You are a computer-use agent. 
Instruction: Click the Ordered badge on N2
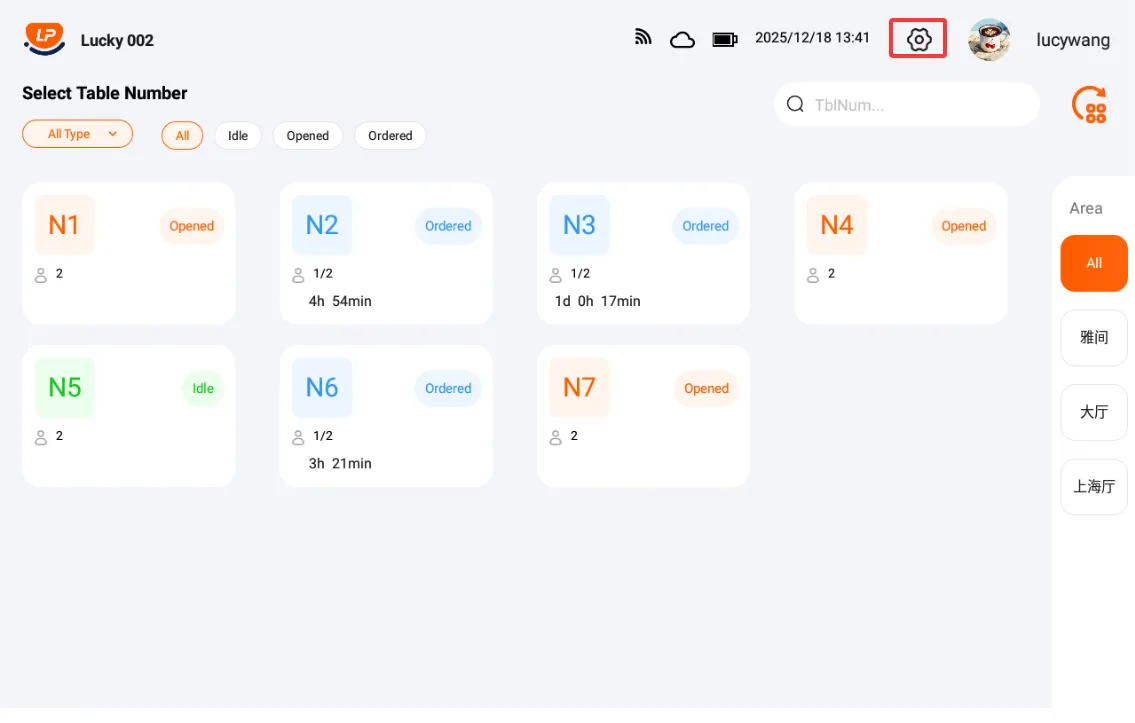pos(448,226)
